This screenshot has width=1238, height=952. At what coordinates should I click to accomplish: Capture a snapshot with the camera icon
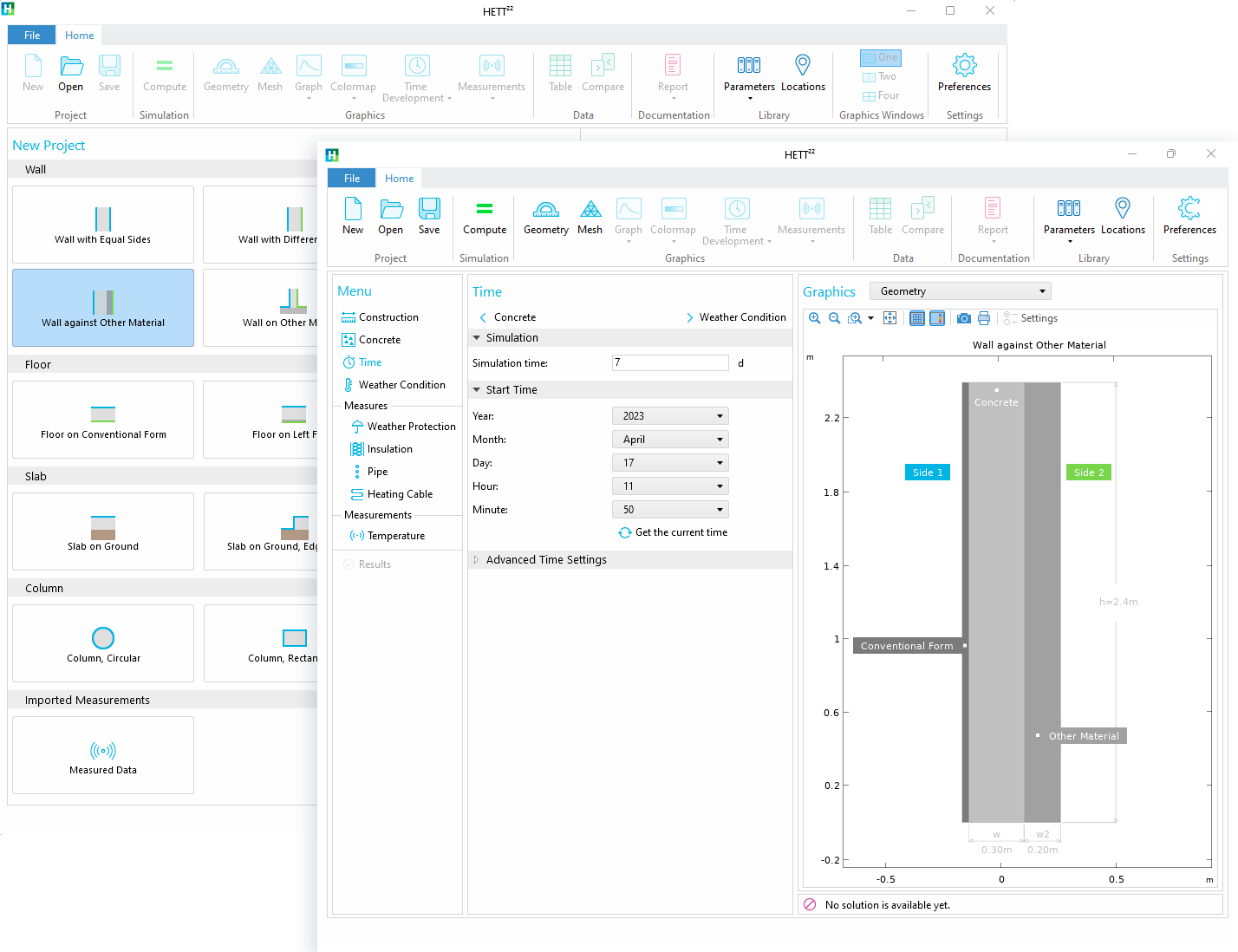(963, 318)
